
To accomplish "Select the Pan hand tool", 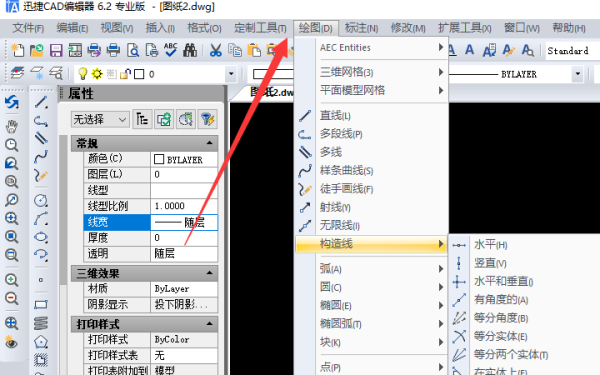I will 11,126.
